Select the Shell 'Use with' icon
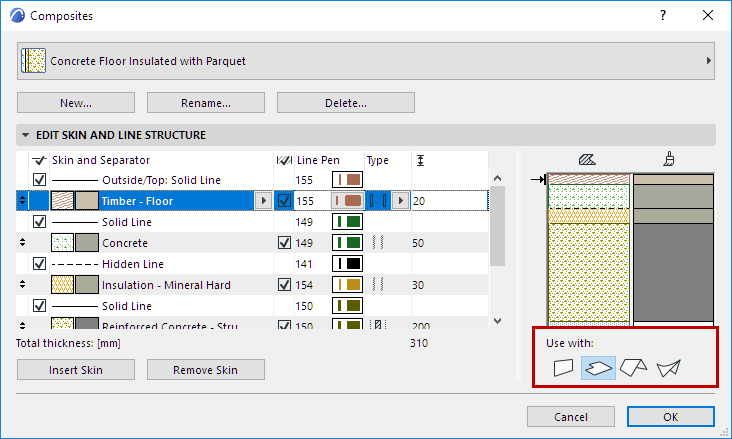This screenshot has height=439, width=732. tap(669, 368)
